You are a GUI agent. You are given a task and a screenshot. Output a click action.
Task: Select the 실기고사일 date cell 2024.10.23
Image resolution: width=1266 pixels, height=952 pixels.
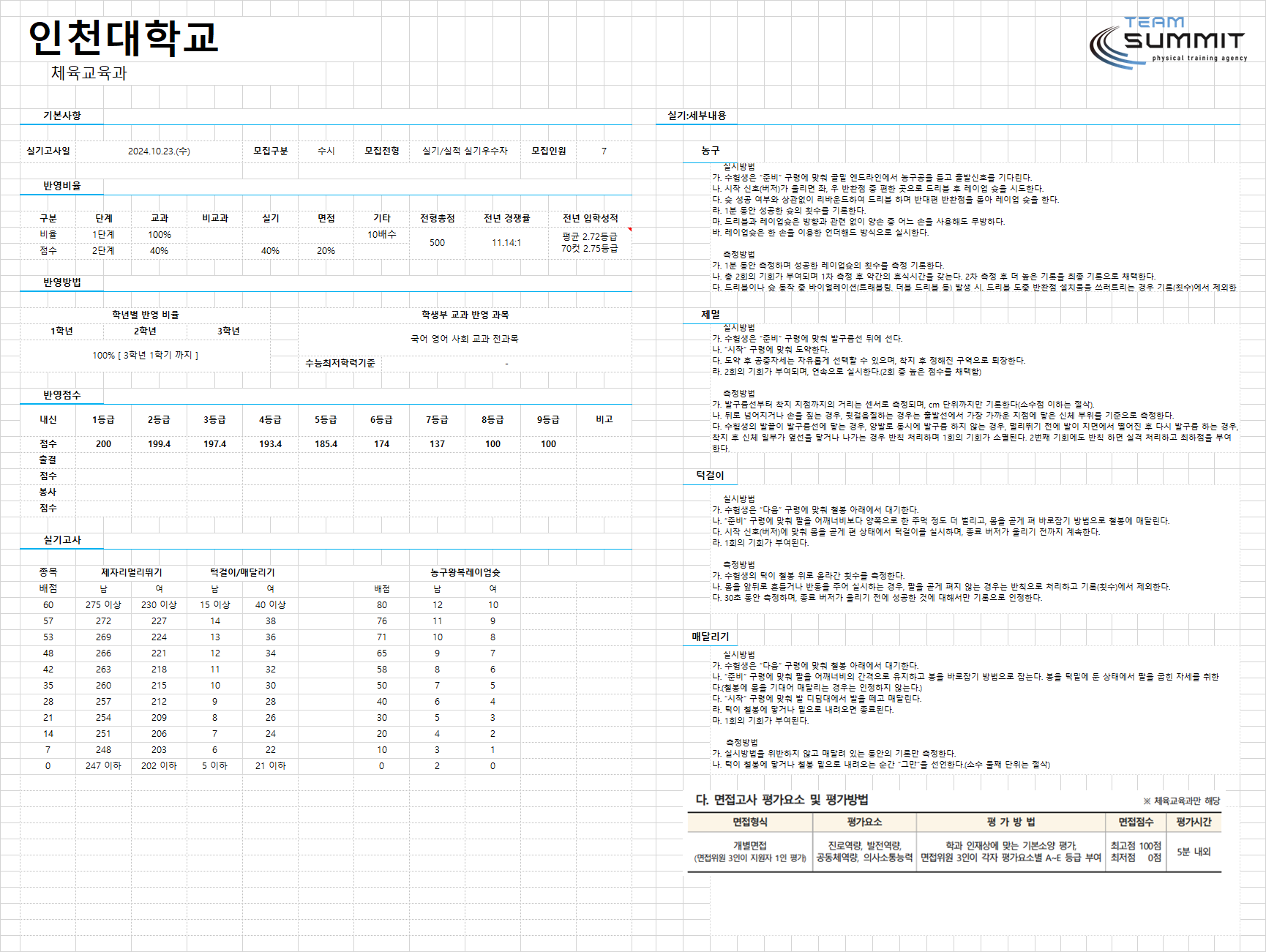tap(159, 151)
